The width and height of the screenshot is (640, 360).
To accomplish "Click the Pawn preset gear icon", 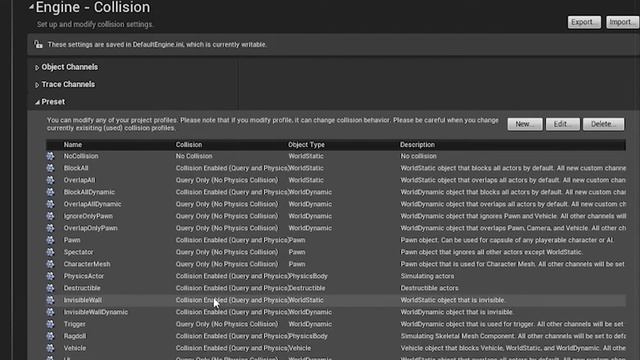I will [x=50, y=240].
